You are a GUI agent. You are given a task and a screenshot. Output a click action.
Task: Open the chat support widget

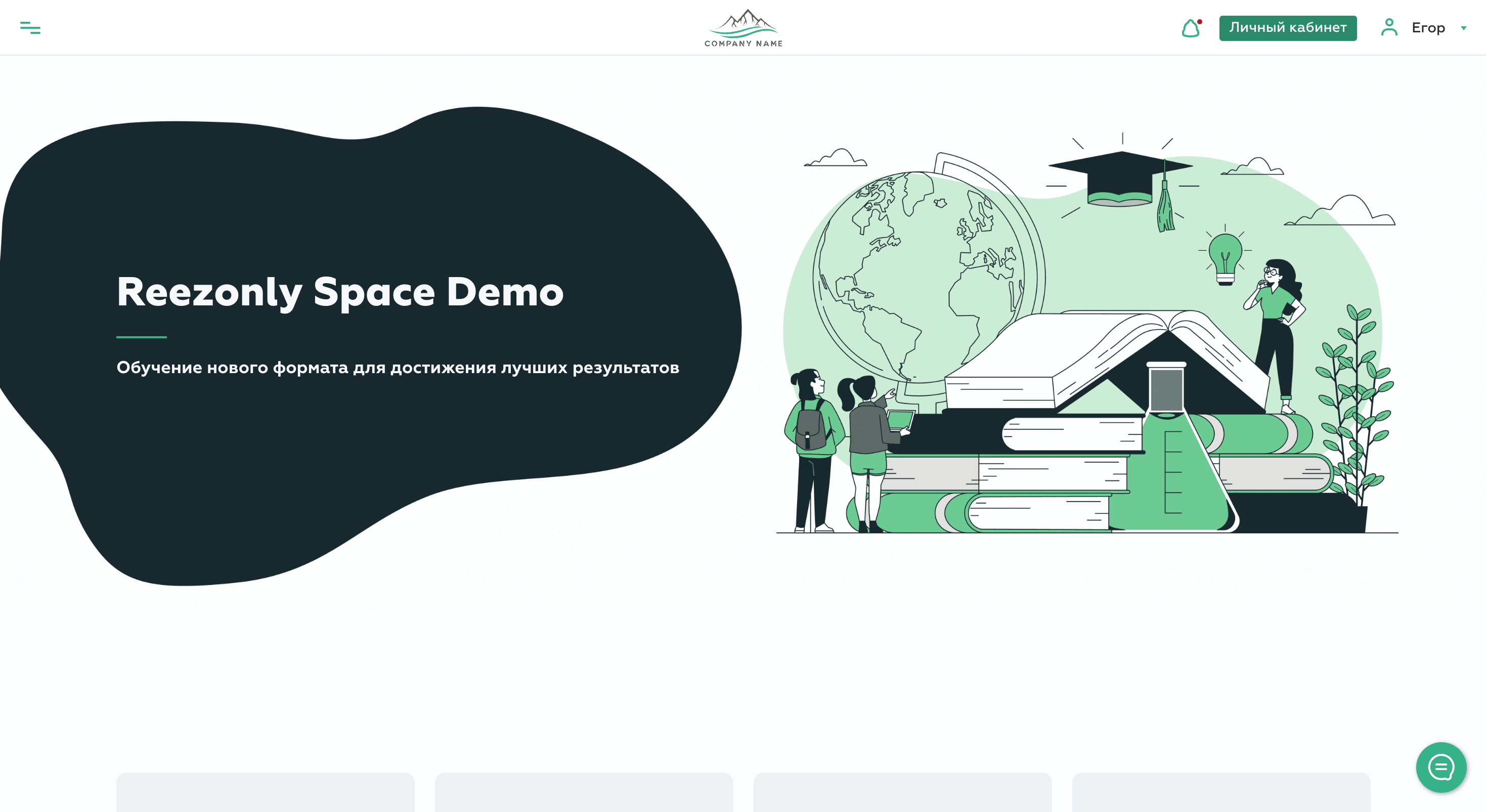[1440, 767]
